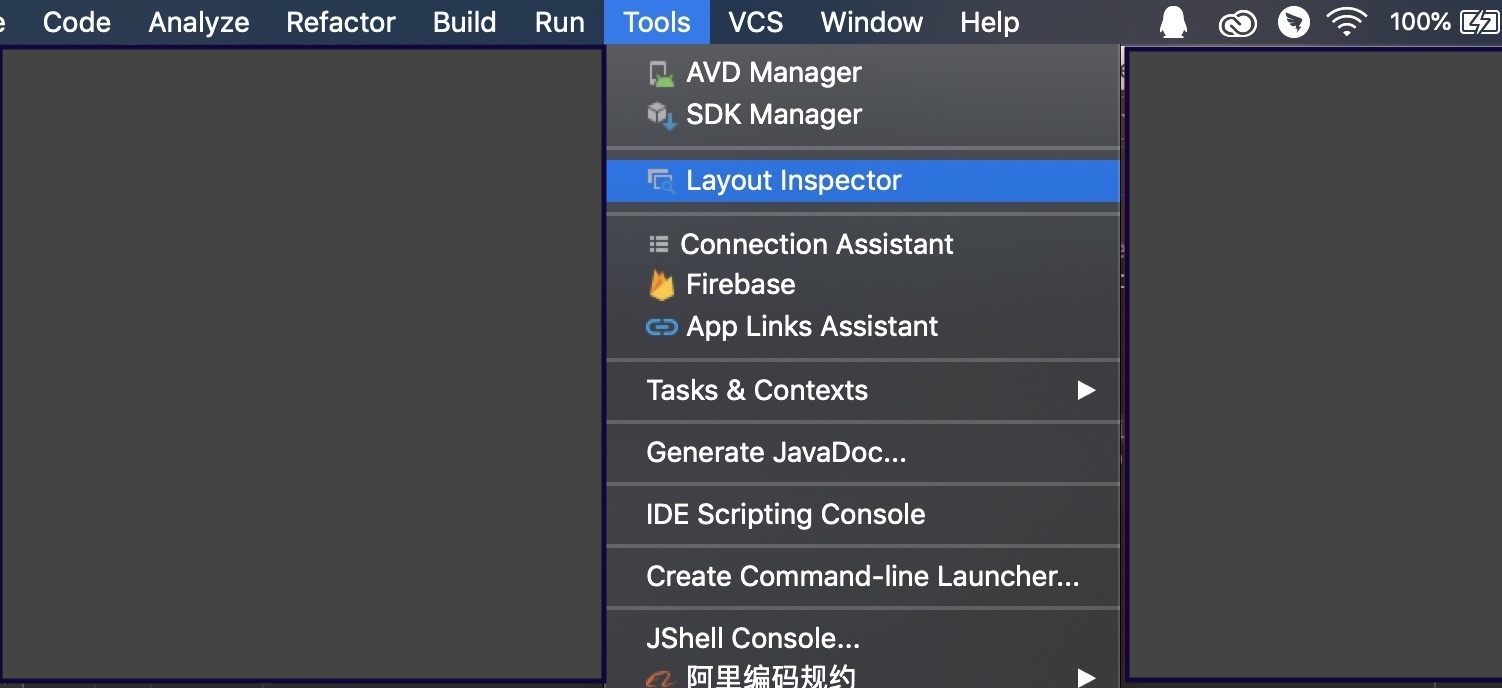1502x688 pixels.
Task: Open the Analyze menu
Action: point(199,22)
